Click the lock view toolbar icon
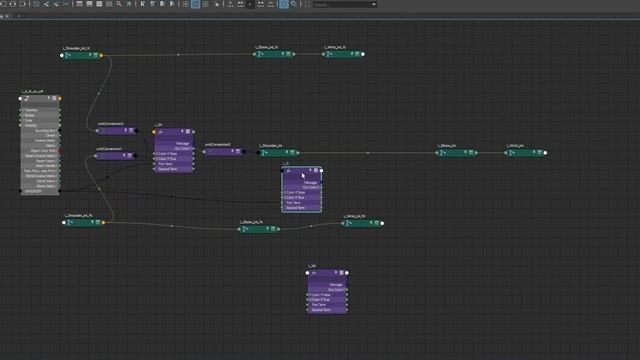The width and height of the screenshot is (640, 360). 217,4
